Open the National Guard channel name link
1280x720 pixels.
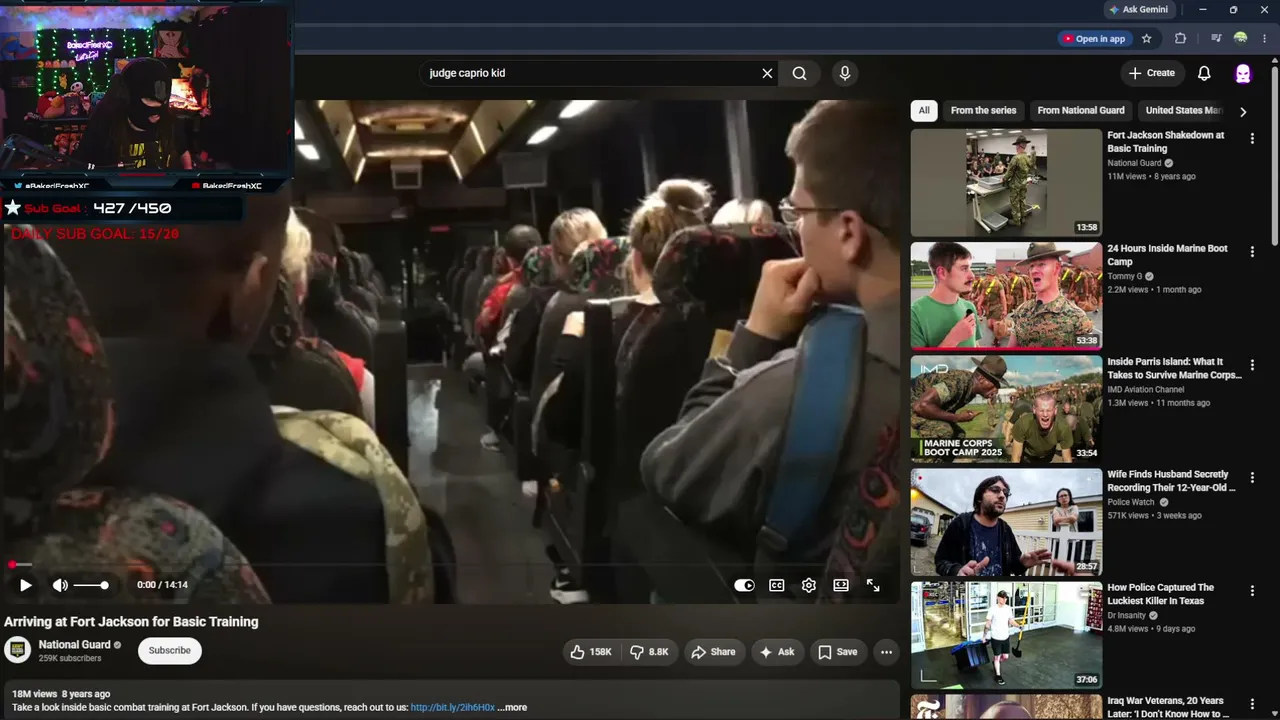pos(74,645)
